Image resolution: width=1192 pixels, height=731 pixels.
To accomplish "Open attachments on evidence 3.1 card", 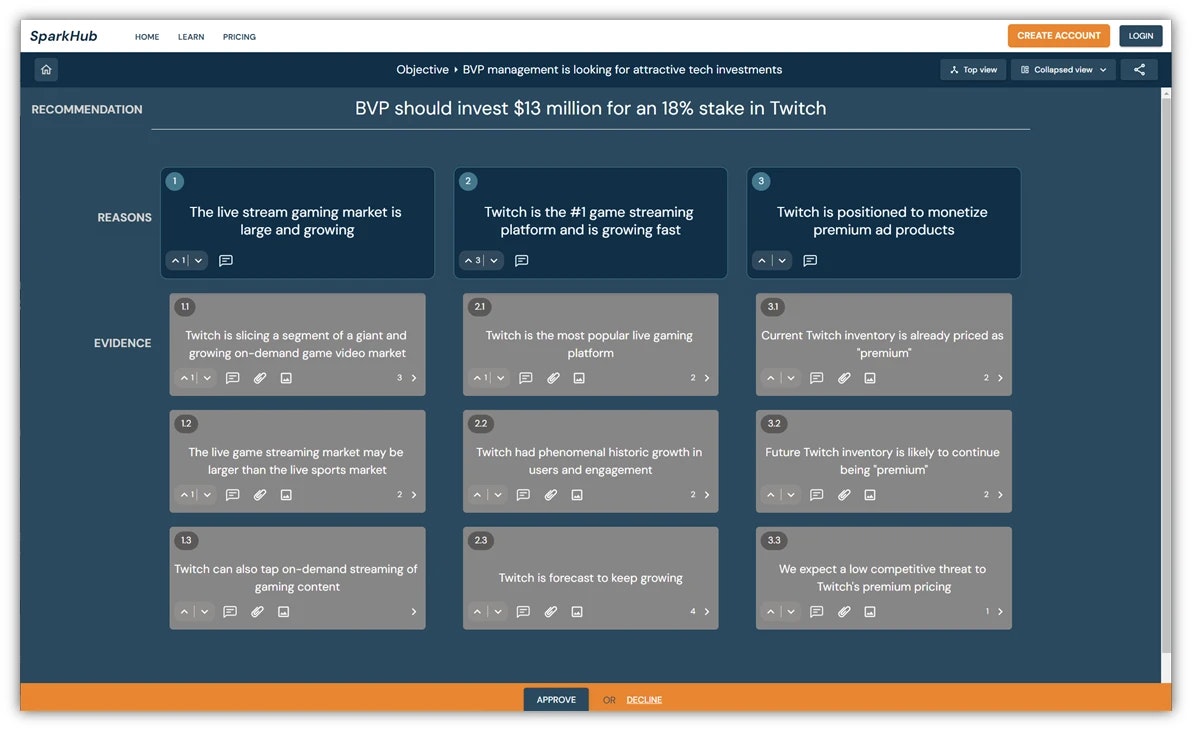I will (844, 378).
